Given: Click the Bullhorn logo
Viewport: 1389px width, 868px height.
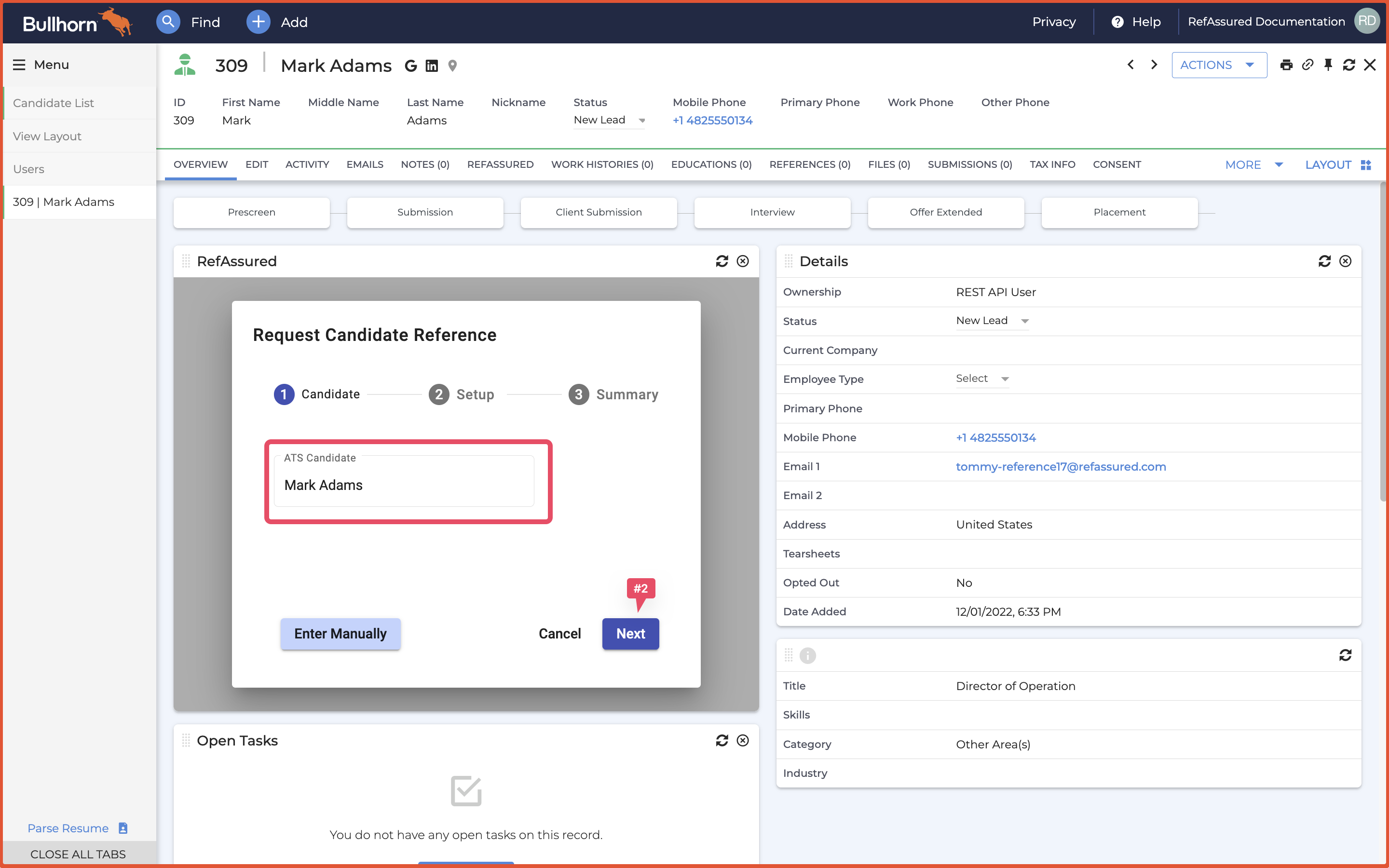Looking at the screenshot, I should [x=78, y=22].
